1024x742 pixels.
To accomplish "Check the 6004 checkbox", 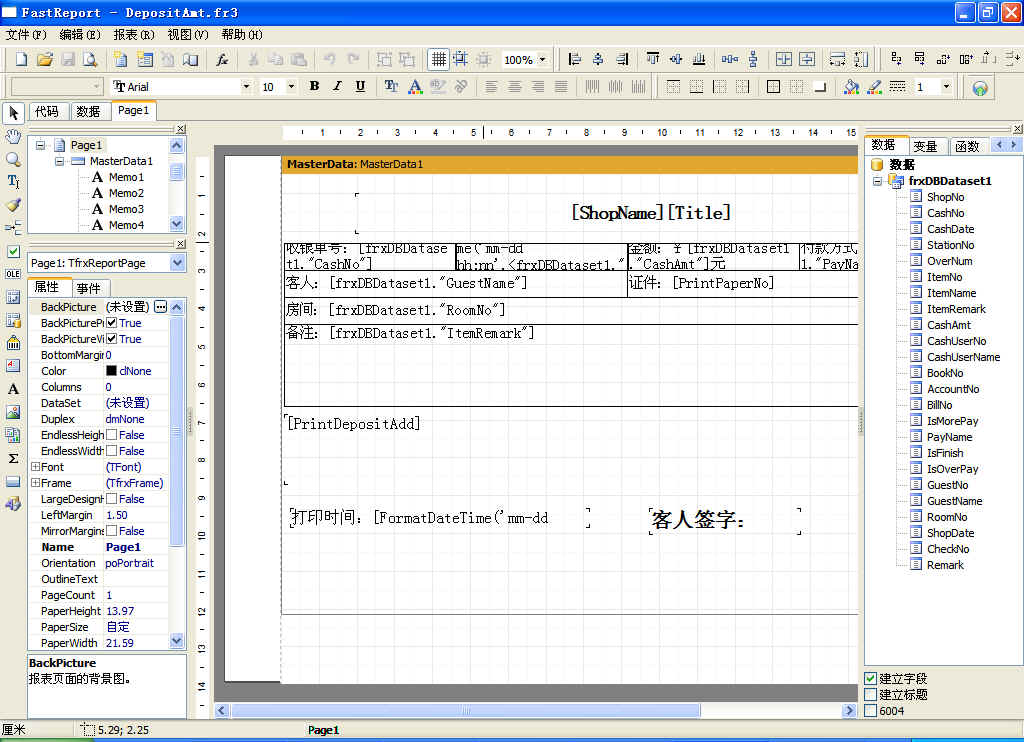I will click(871, 711).
